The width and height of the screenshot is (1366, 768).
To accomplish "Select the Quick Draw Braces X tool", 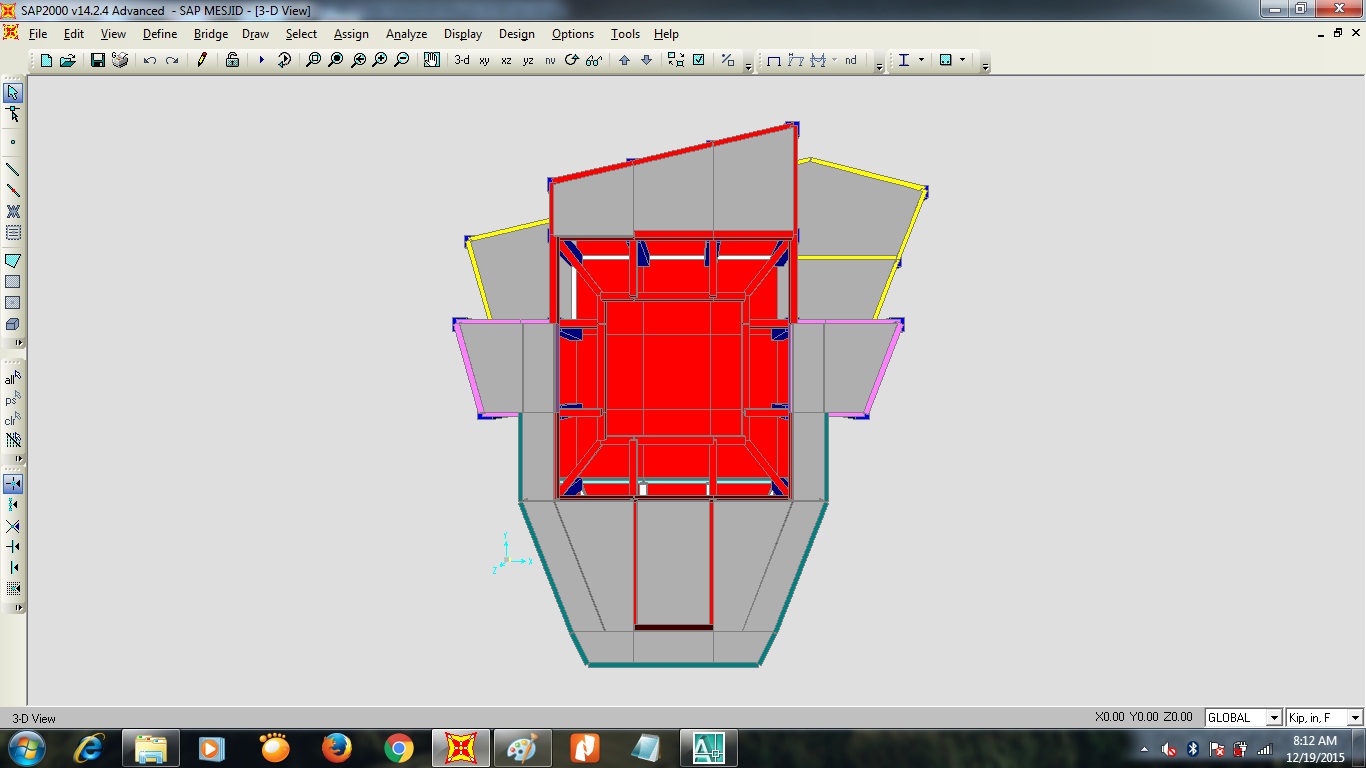I will tap(13, 212).
